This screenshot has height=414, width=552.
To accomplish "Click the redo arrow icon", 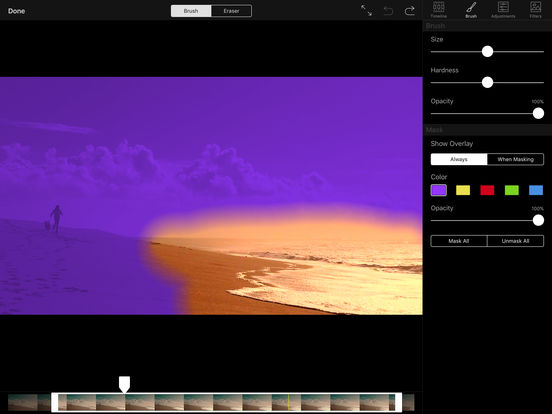I will coord(409,11).
